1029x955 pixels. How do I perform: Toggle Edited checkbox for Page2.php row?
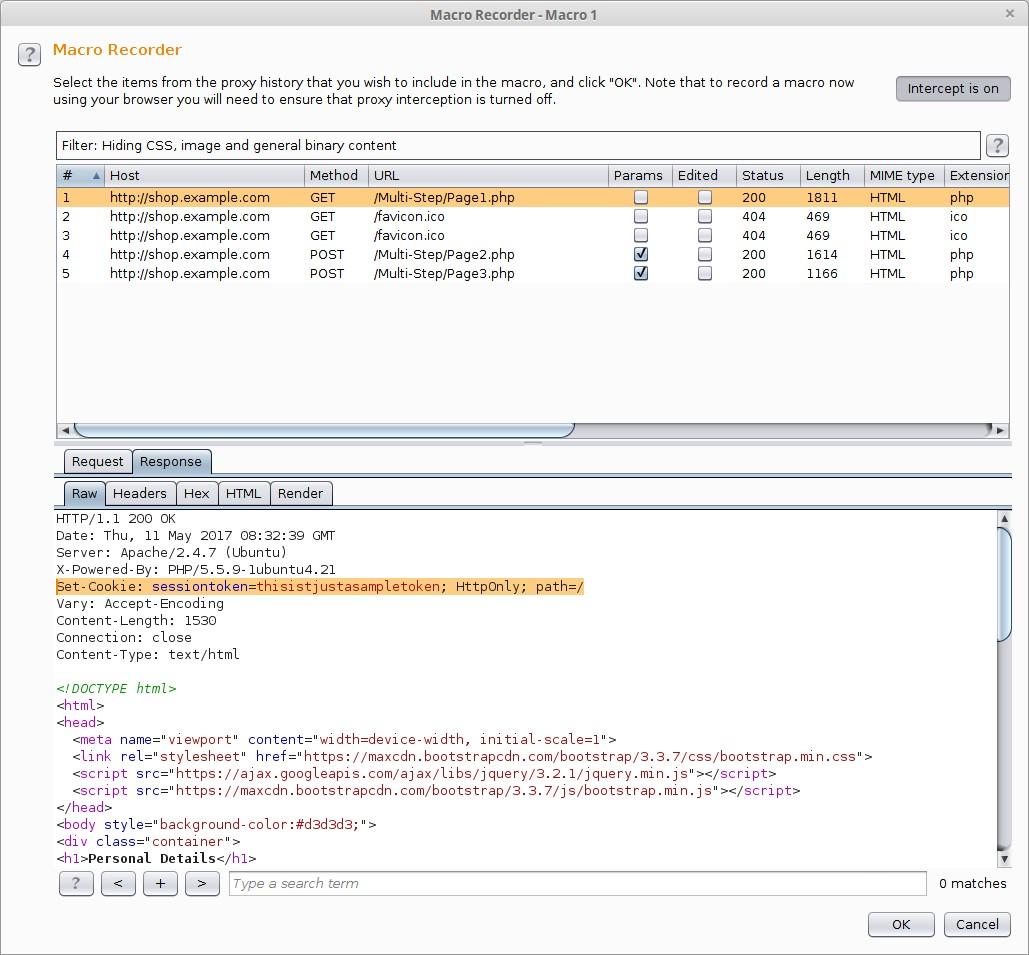705,254
